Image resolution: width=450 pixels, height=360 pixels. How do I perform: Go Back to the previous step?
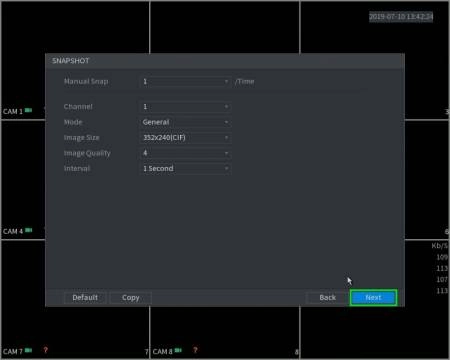[x=327, y=298]
